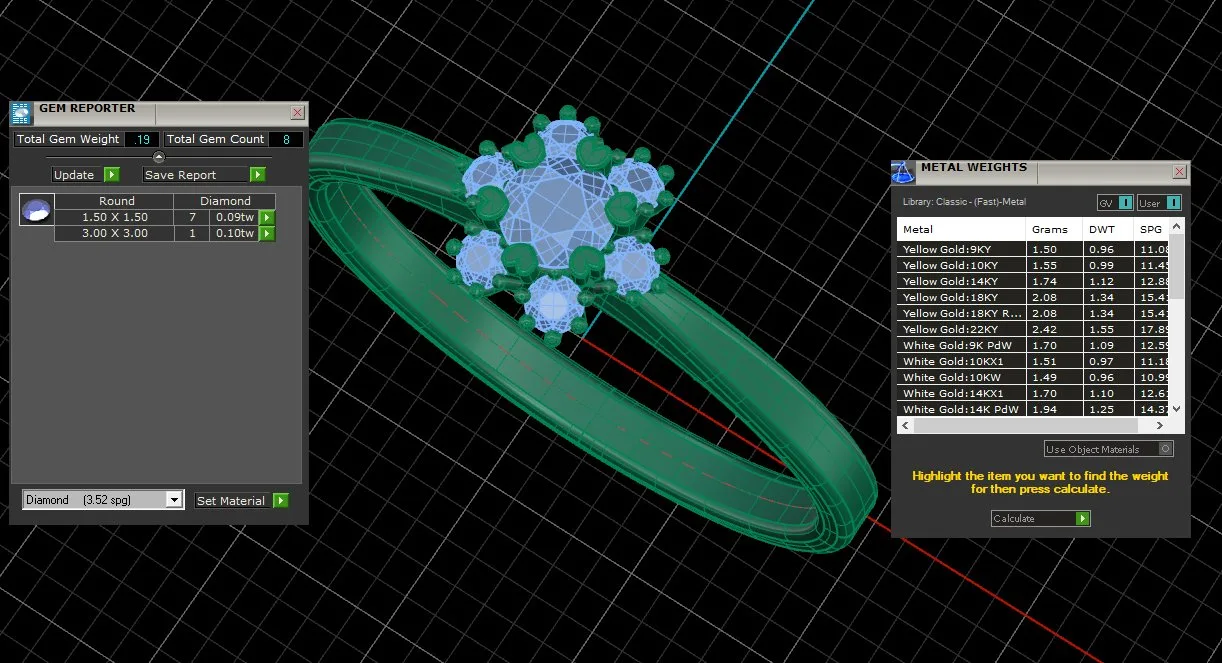The width and height of the screenshot is (1222, 663).
Task: Click the Save Report button
Action: [204, 175]
